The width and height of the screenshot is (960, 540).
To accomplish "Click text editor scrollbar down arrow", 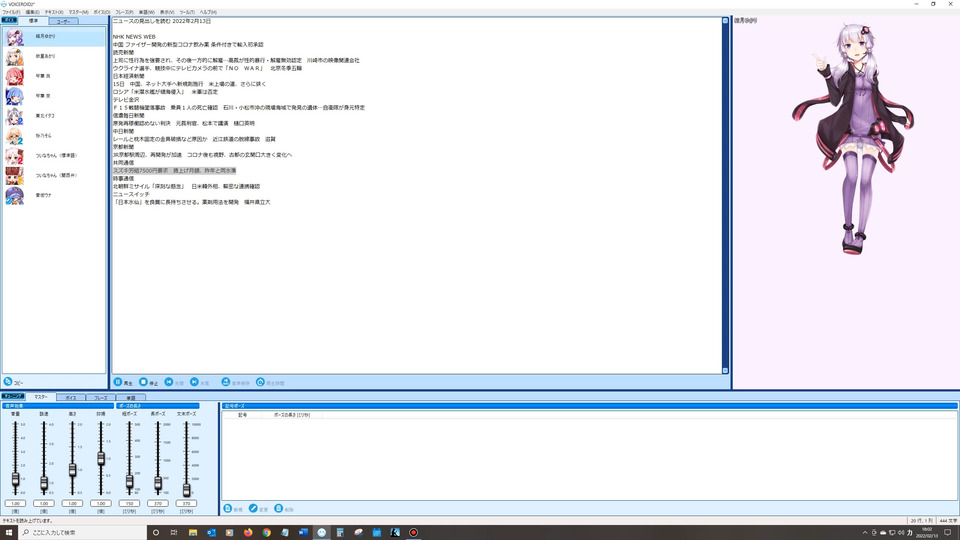I will tap(726, 370).
